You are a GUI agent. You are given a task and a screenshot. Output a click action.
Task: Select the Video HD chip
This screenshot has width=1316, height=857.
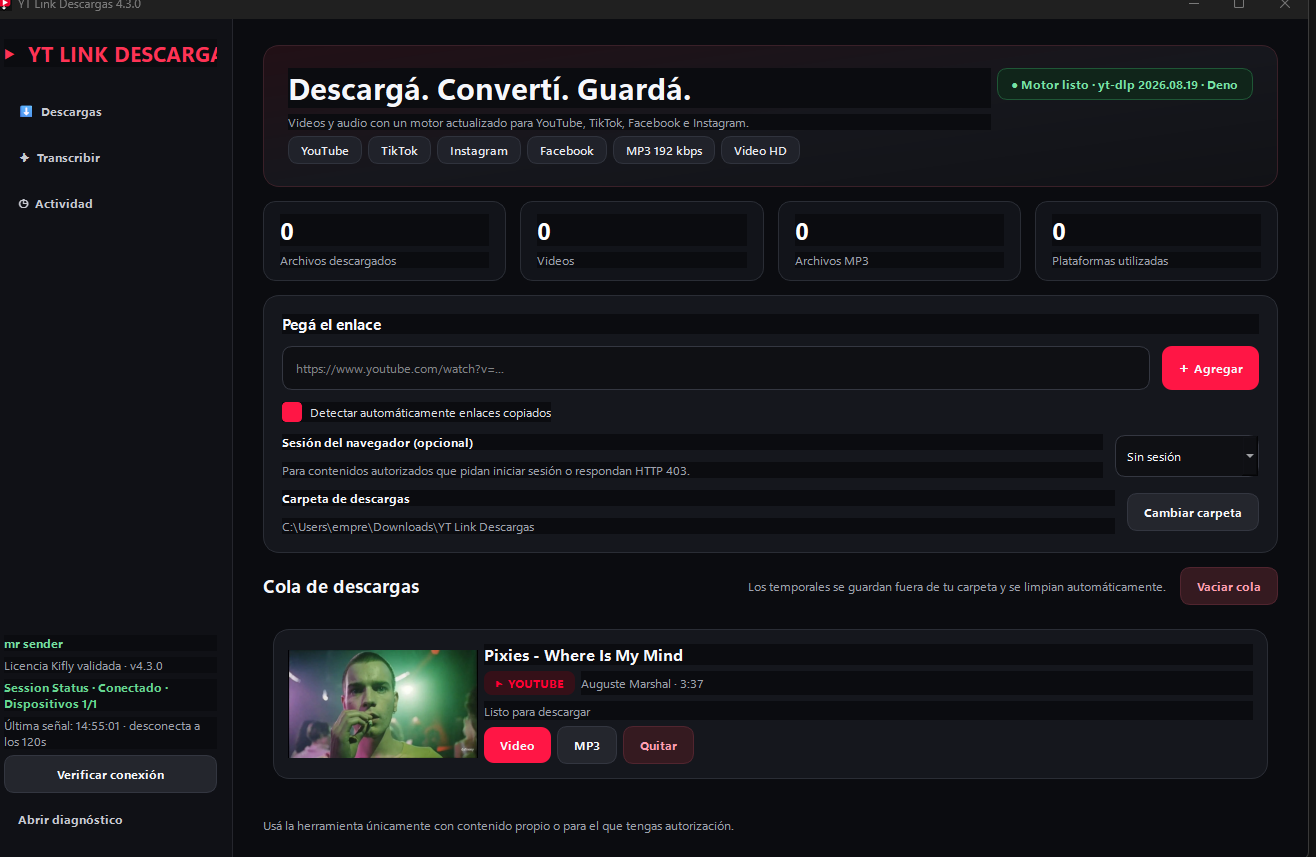[x=760, y=151]
